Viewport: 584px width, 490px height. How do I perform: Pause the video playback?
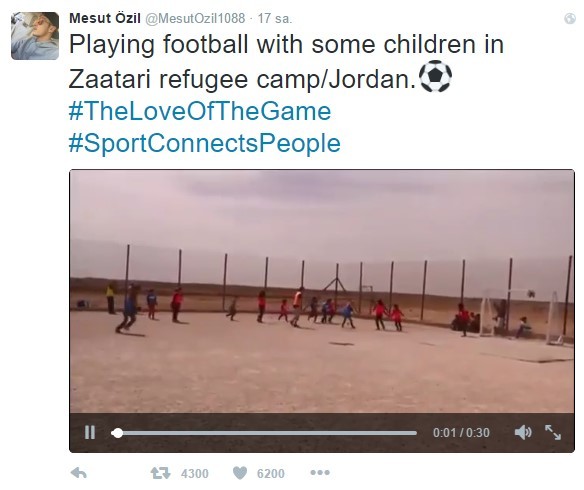90,432
